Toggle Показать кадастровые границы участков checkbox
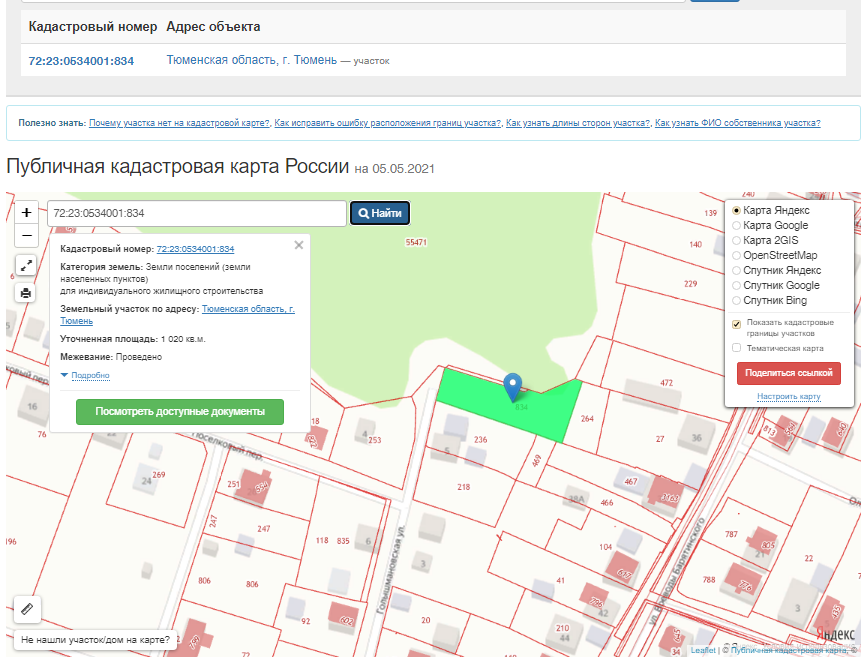 [736, 324]
